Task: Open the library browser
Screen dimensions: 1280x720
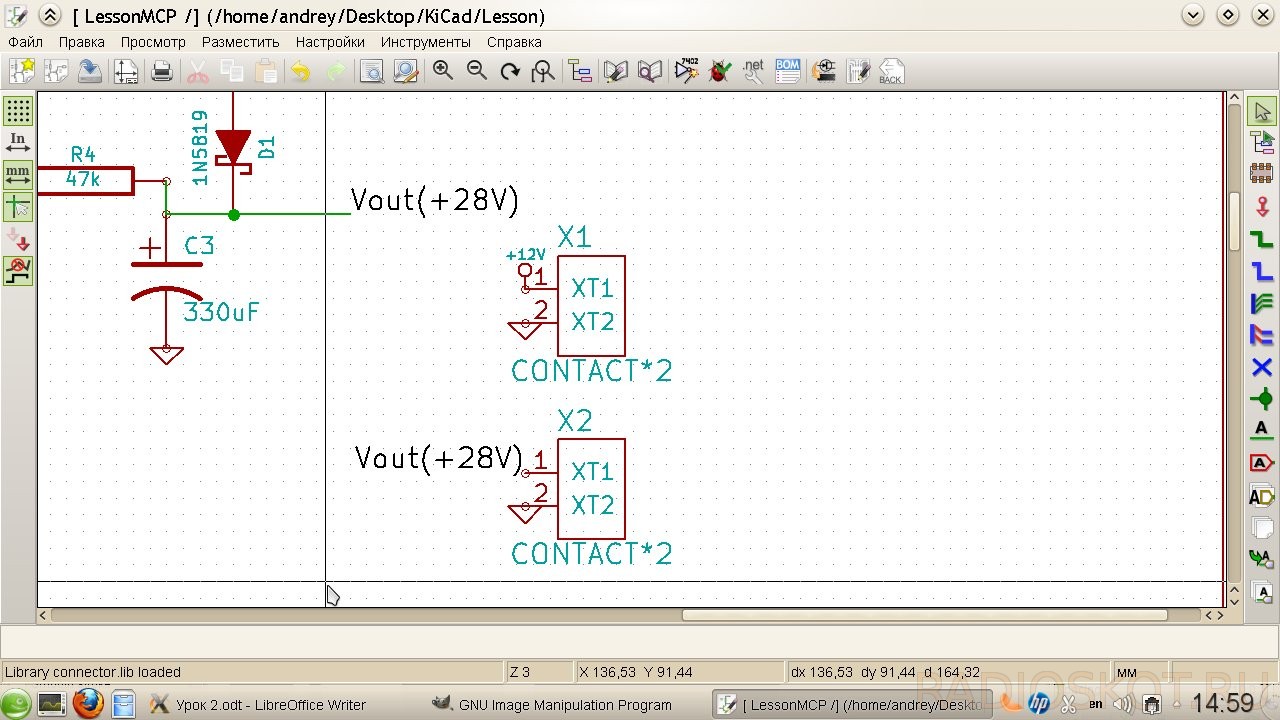Action: click(650, 71)
